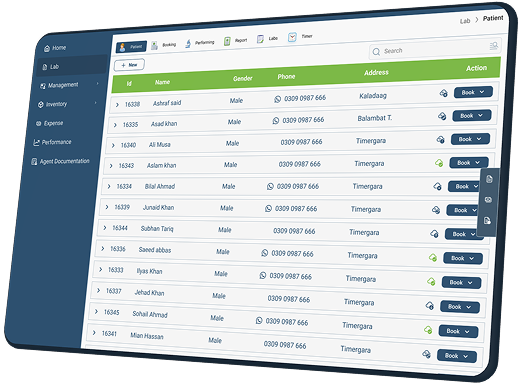520x384 pixels.
Task: Click green cloud icon for Sohail Ahmad
Action: (428, 330)
